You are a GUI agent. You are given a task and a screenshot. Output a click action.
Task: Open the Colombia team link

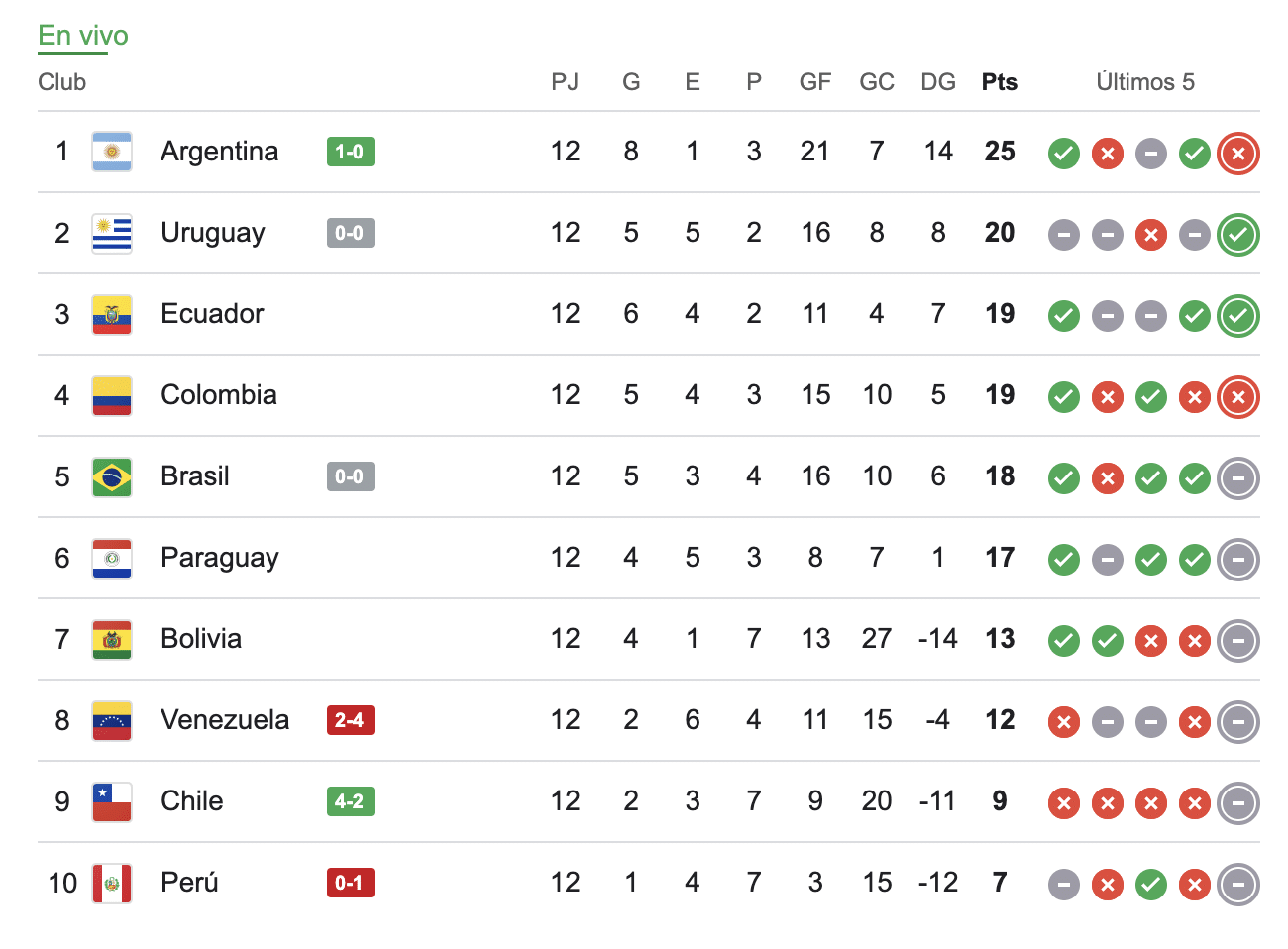(x=219, y=395)
